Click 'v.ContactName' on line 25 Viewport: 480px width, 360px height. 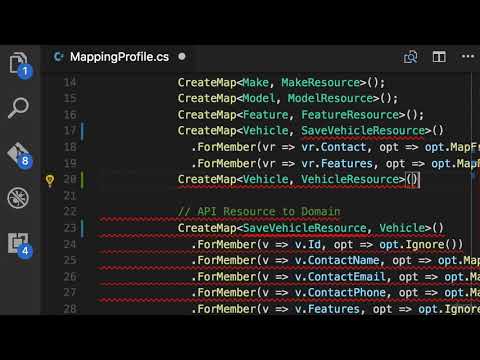(x=337, y=260)
